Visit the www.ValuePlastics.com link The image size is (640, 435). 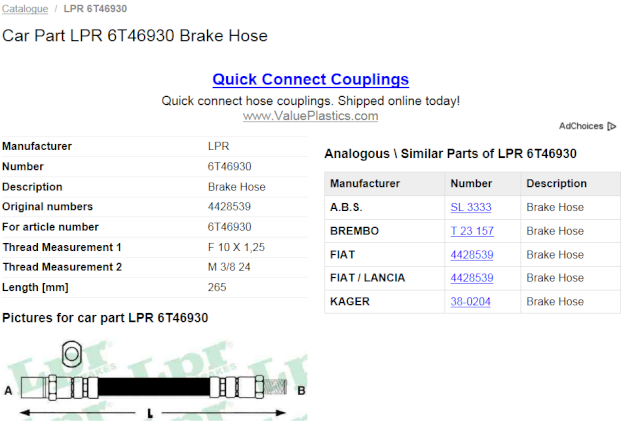[x=310, y=116]
